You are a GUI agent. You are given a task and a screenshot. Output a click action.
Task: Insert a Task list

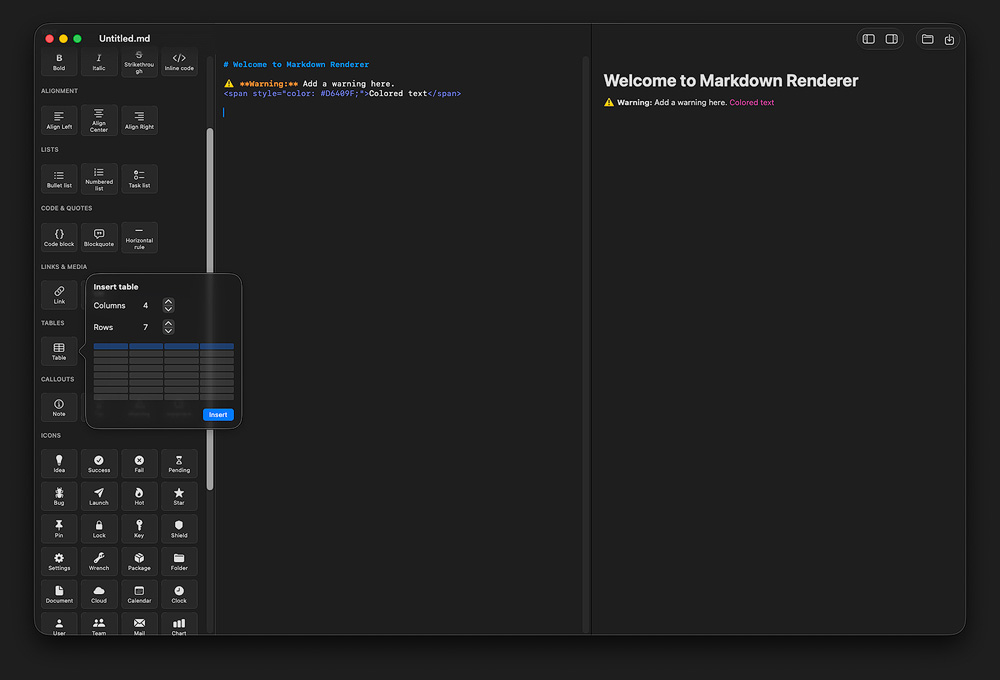point(139,179)
